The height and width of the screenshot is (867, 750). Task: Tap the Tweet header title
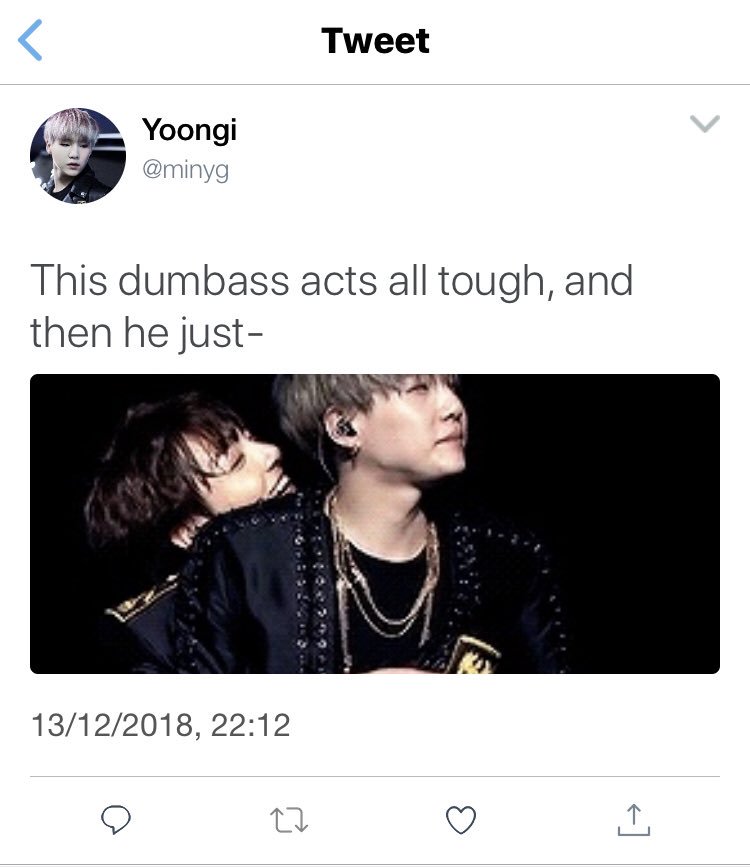point(375,40)
